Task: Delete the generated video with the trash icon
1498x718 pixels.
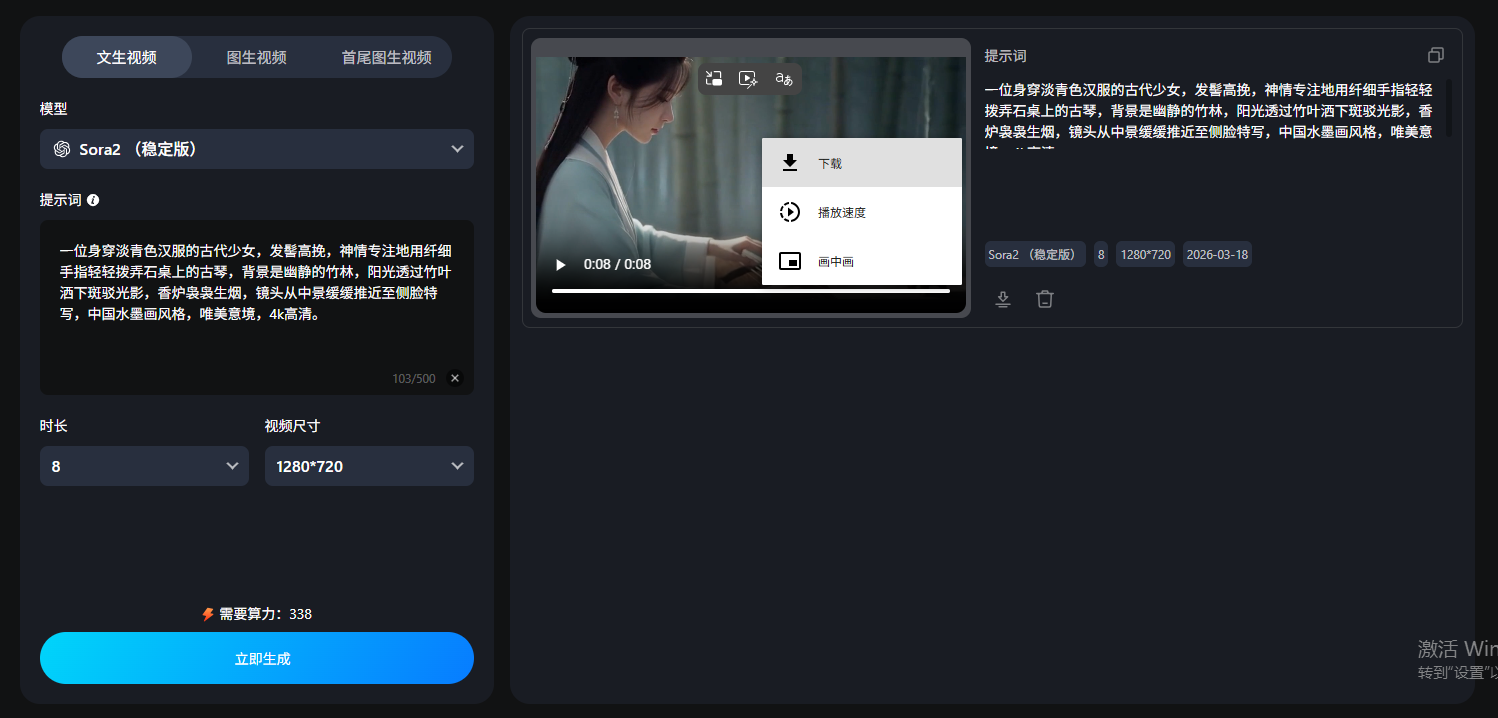Action: pos(1045,299)
